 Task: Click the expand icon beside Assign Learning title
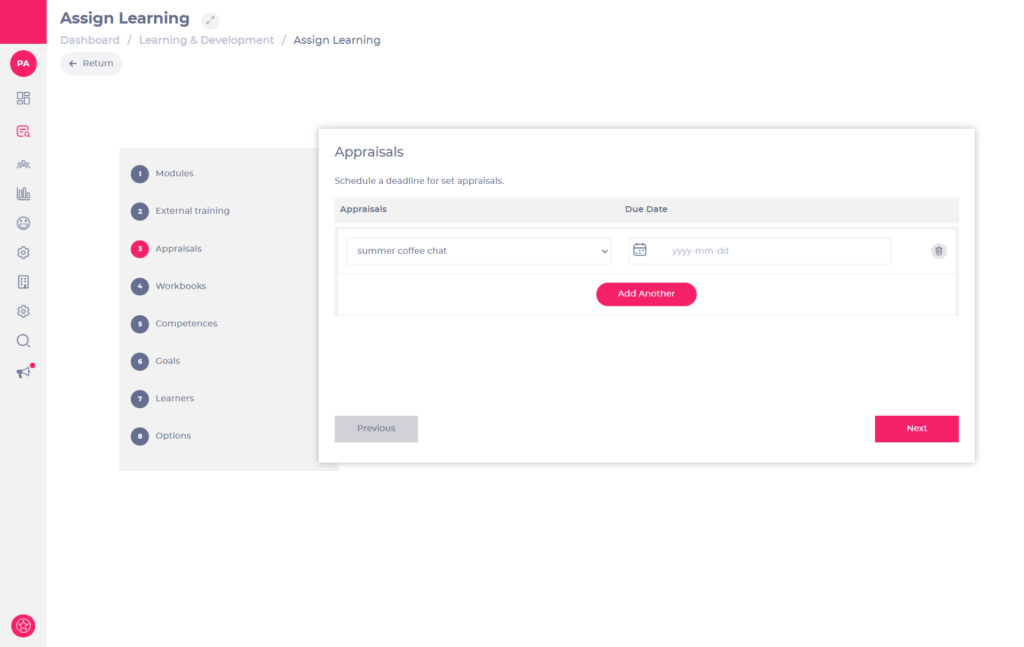(210, 20)
